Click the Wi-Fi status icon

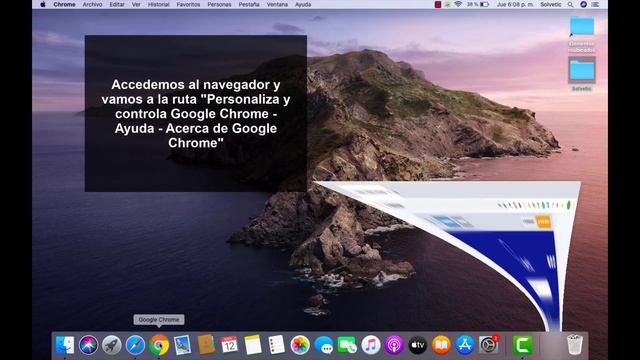coord(458,4)
